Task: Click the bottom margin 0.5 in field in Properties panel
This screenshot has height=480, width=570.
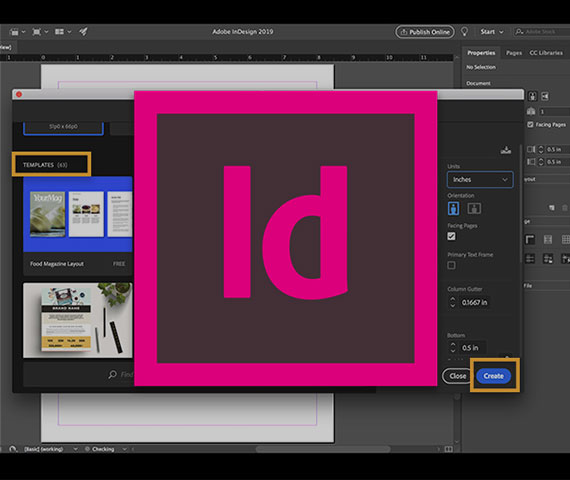Action: click(x=558, y=162)
